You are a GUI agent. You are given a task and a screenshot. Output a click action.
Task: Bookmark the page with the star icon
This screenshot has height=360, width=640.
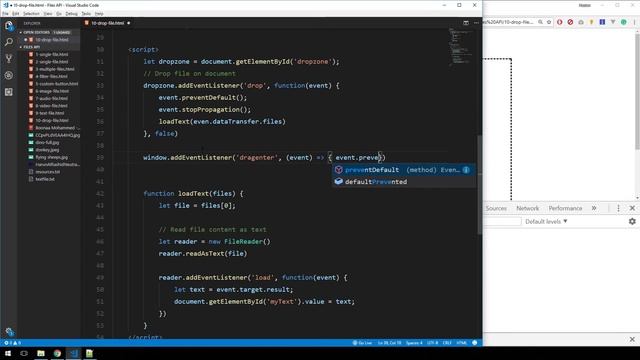pos(549,22)
